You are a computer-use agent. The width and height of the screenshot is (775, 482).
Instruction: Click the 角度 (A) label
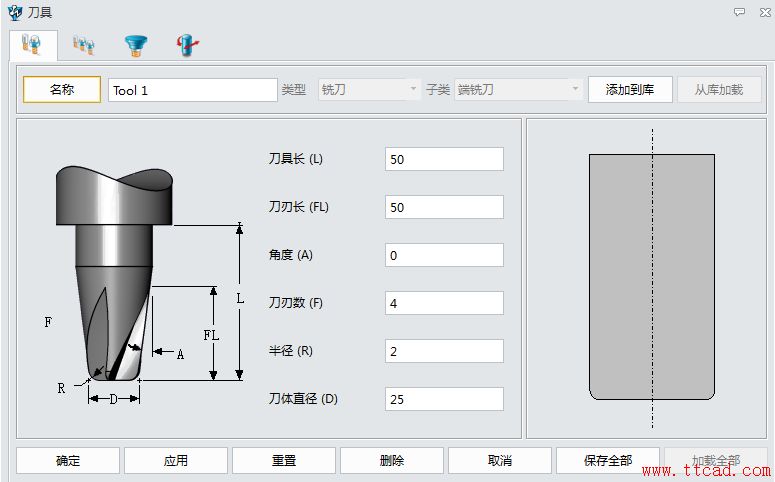pos(291,255)
